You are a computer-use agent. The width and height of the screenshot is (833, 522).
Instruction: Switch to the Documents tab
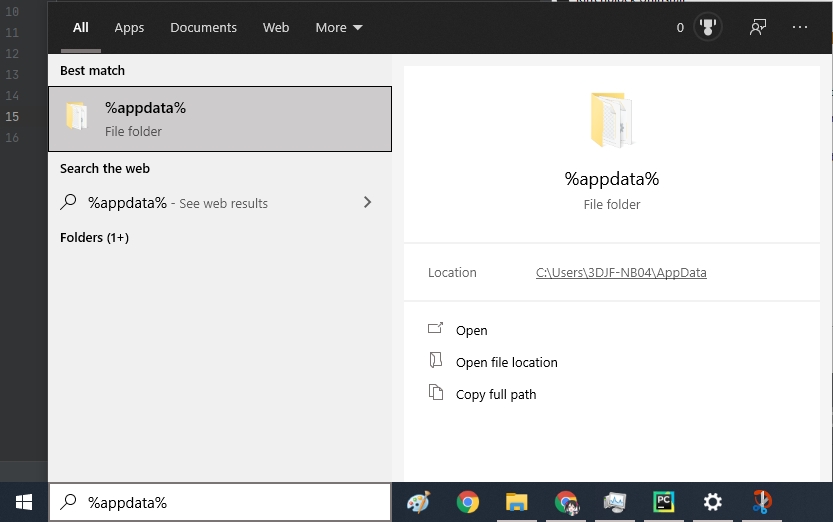(203, 28)
